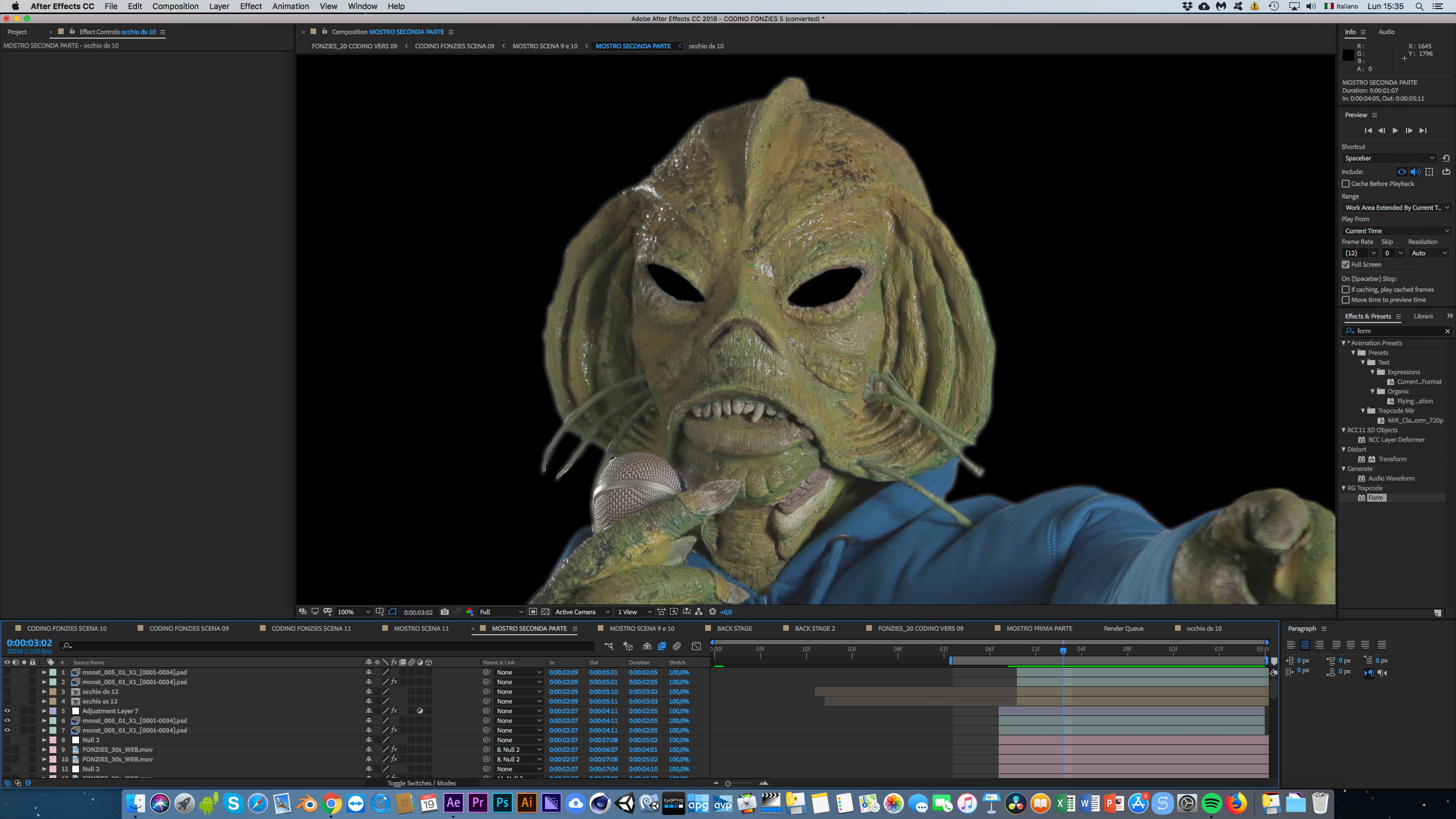Open Choose grid and guide options
The width and height of the screenshot is (1456, 819).
pyautogui.click(x=379, y=611)
